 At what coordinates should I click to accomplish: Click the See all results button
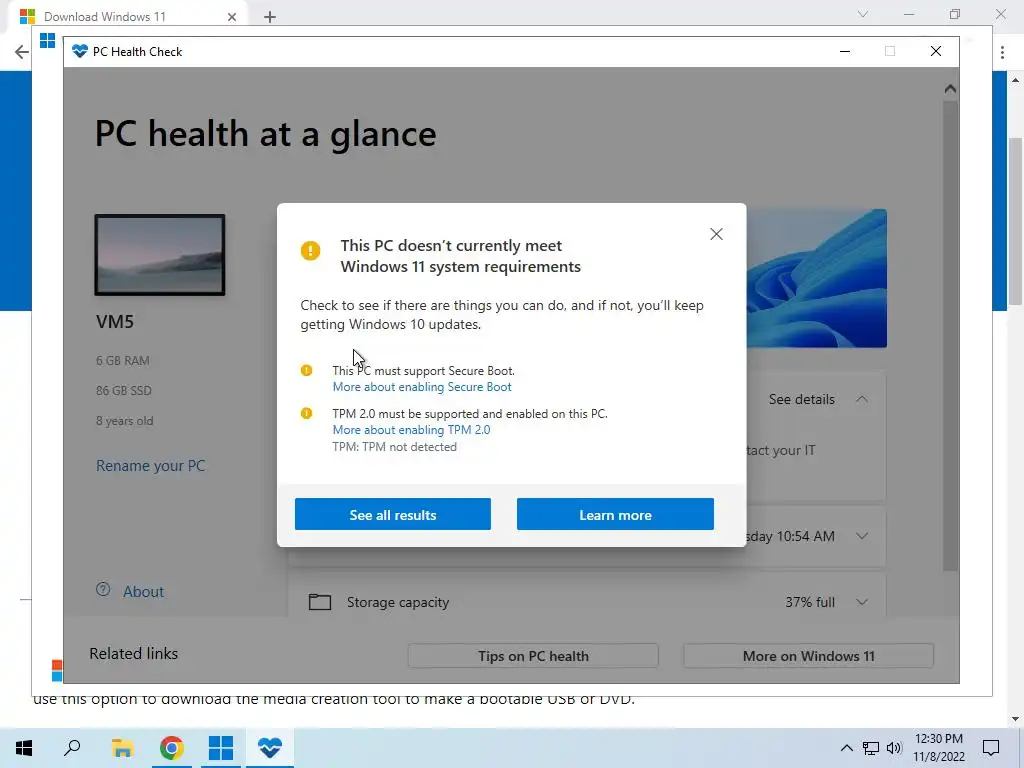(392, 515)
